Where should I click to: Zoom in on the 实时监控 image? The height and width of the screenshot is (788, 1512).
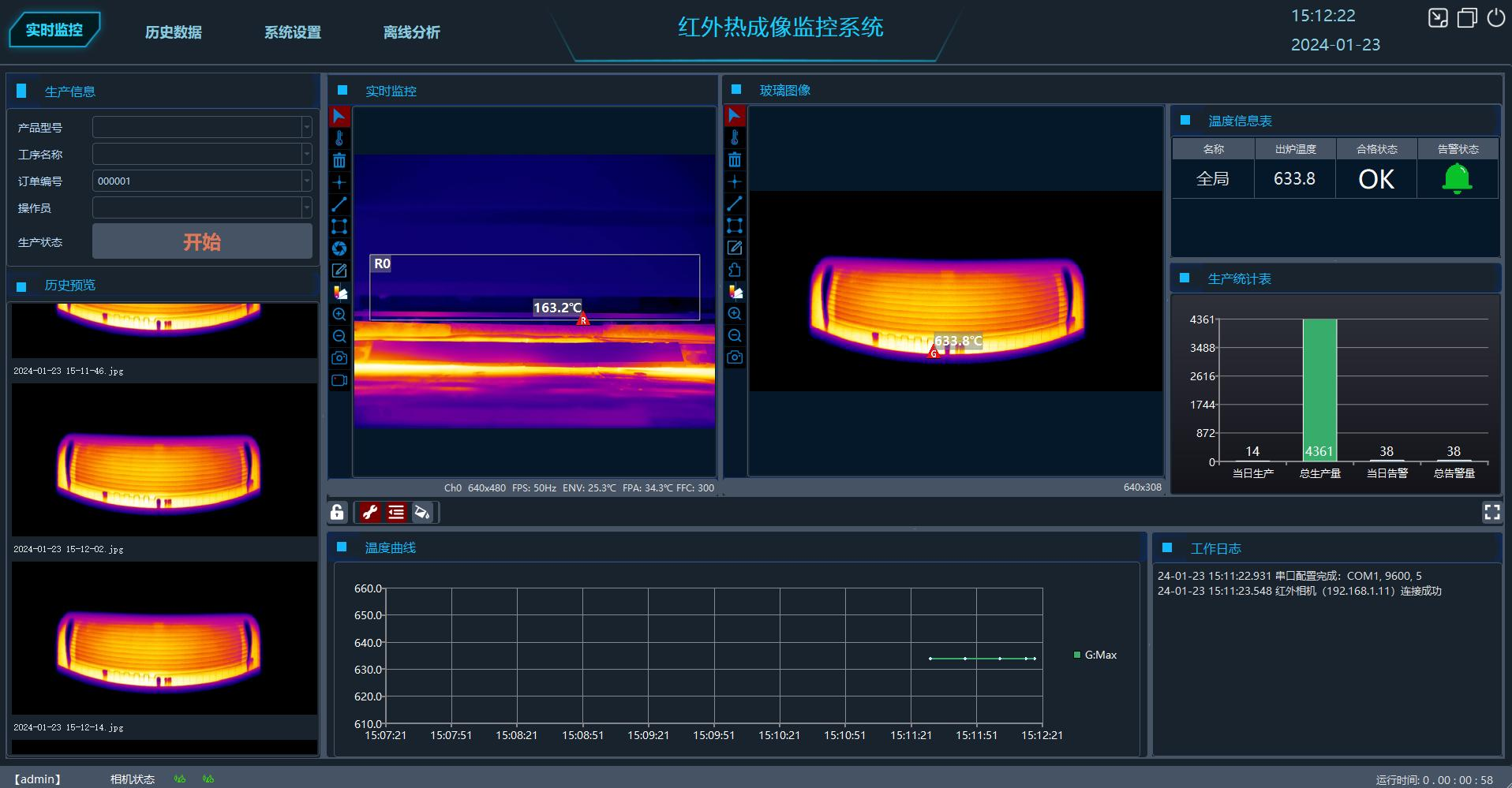[339, 314]
